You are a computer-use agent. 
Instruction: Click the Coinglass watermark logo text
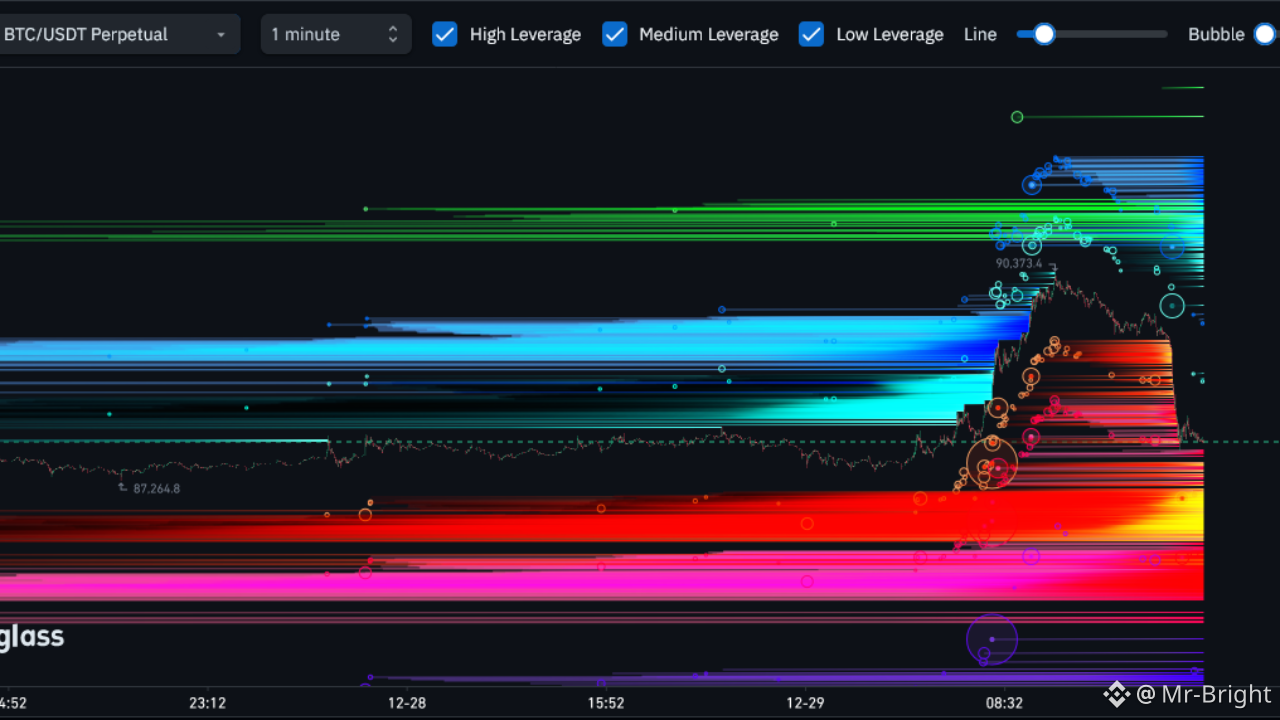click(32, 637)
